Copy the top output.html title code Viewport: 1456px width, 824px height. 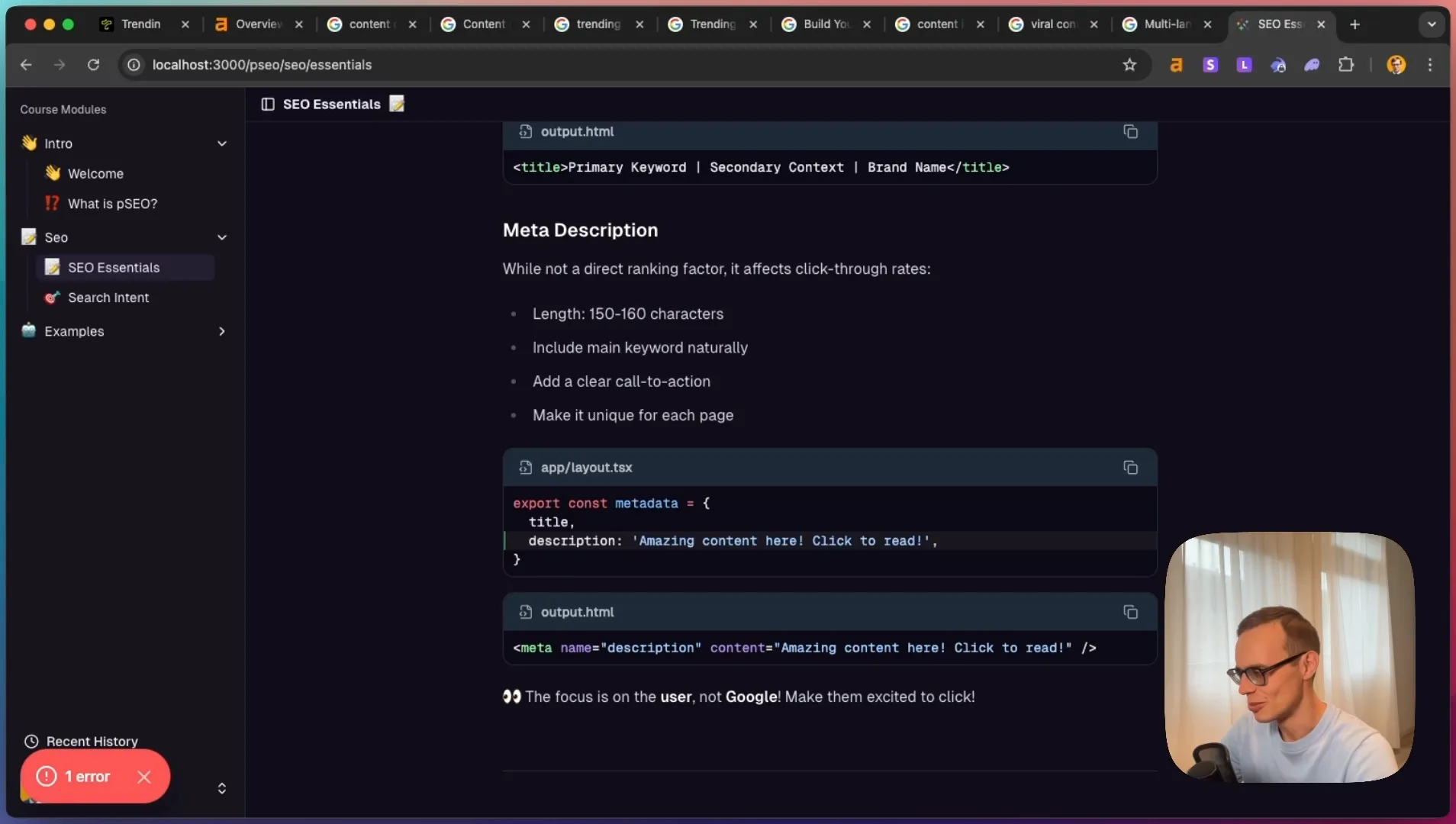point(1130,132)
